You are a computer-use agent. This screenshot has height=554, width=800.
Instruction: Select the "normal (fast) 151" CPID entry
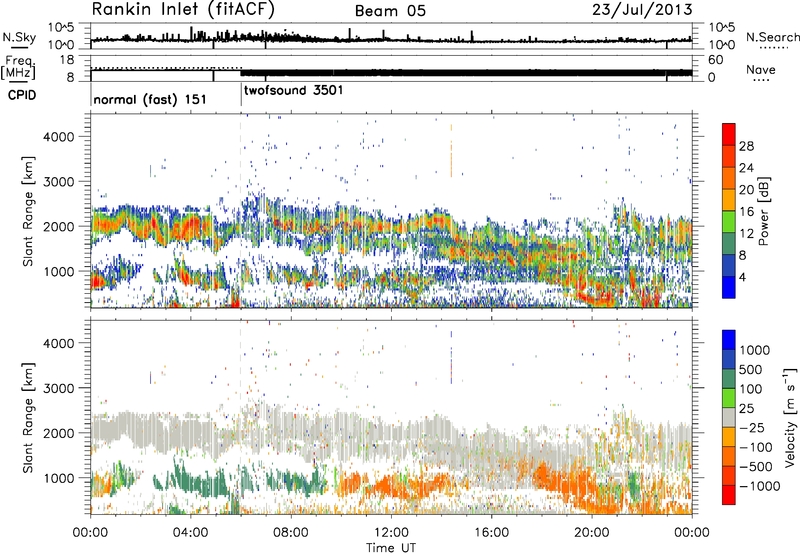point(150,99)
